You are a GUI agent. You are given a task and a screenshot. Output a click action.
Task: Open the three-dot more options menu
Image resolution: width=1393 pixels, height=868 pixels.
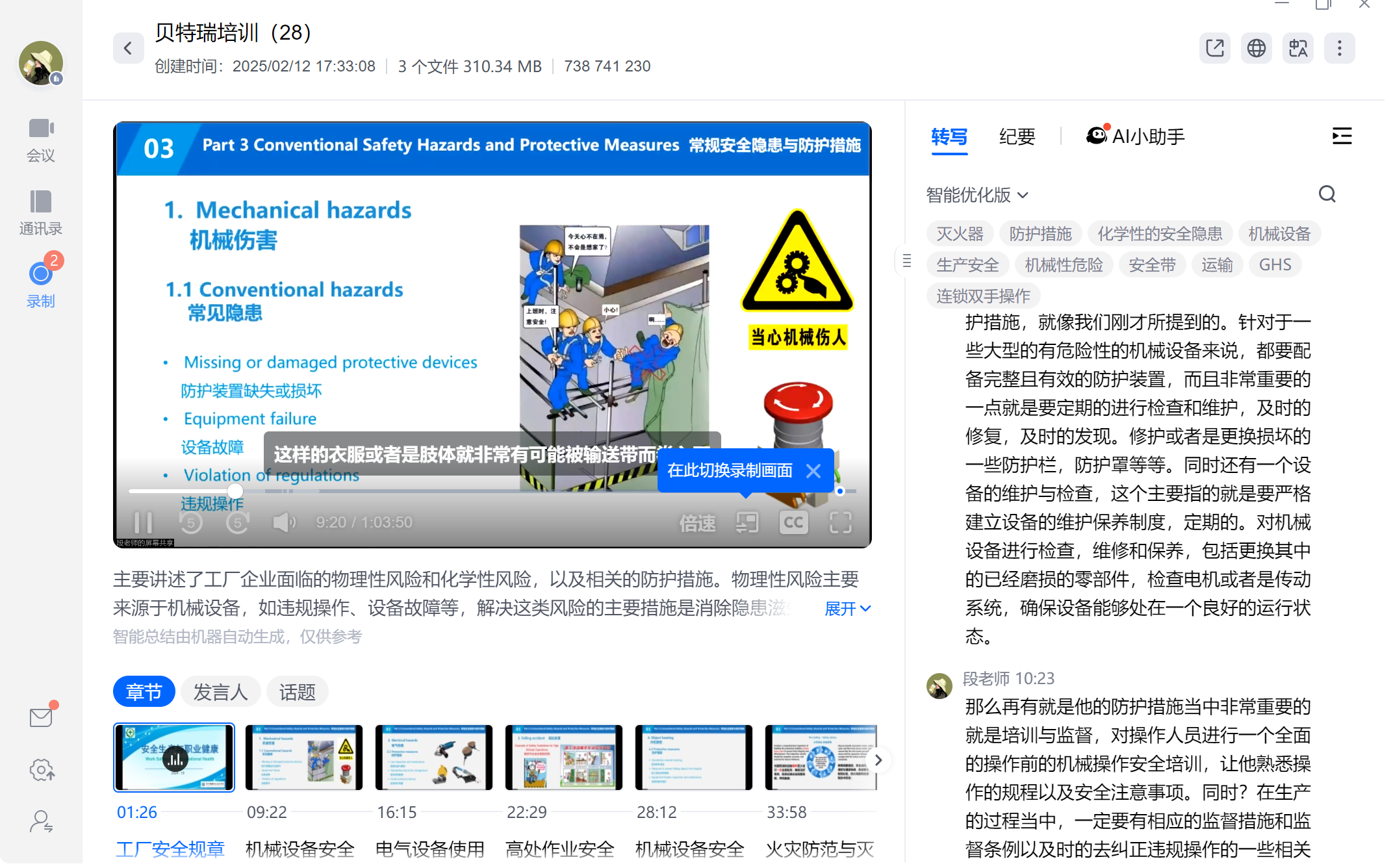pos(1339,49)
